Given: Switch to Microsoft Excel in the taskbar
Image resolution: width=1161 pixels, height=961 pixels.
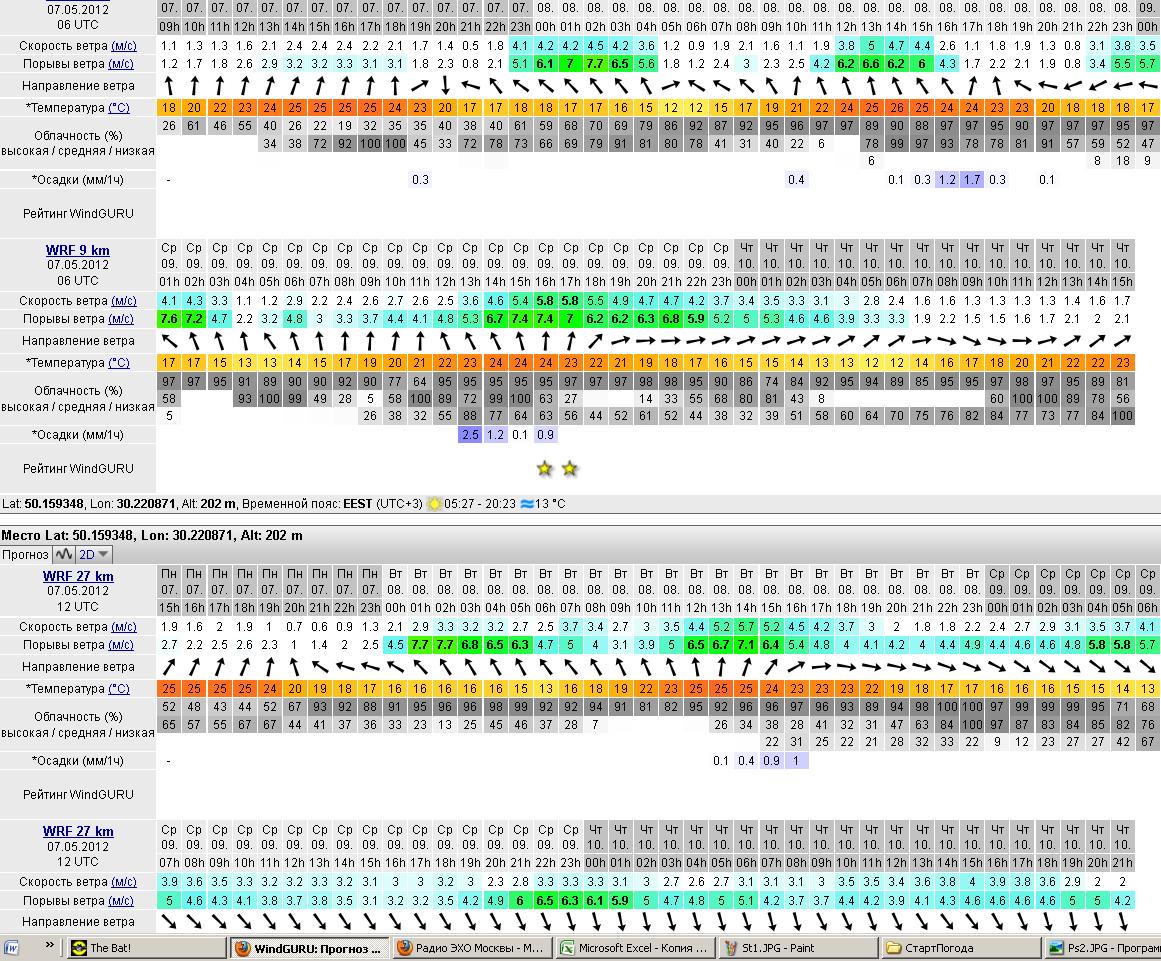Looking at the screenshot, I should tap(632, 948).
